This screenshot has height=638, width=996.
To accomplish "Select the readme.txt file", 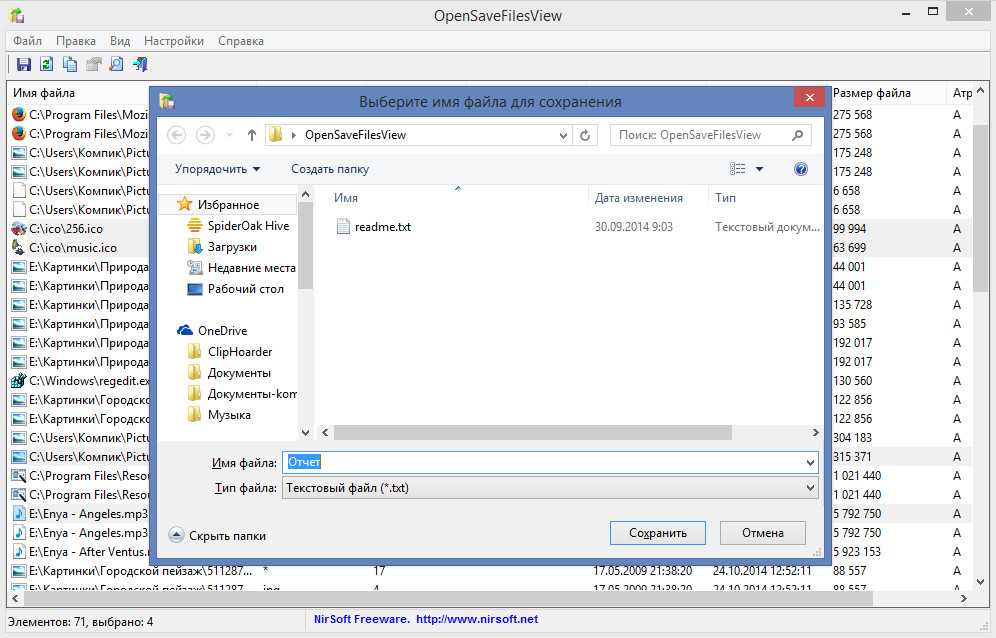I will [382, 227].
